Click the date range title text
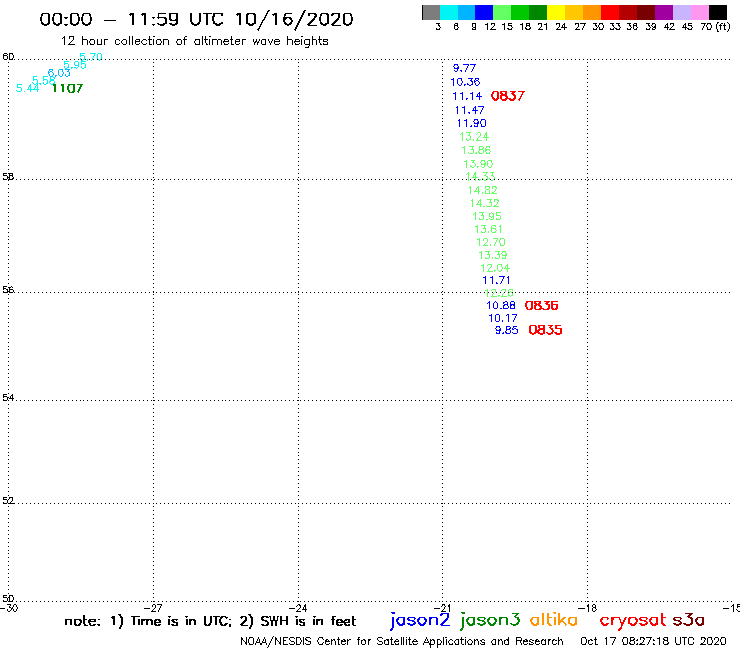740x650 pixels. 196,19
